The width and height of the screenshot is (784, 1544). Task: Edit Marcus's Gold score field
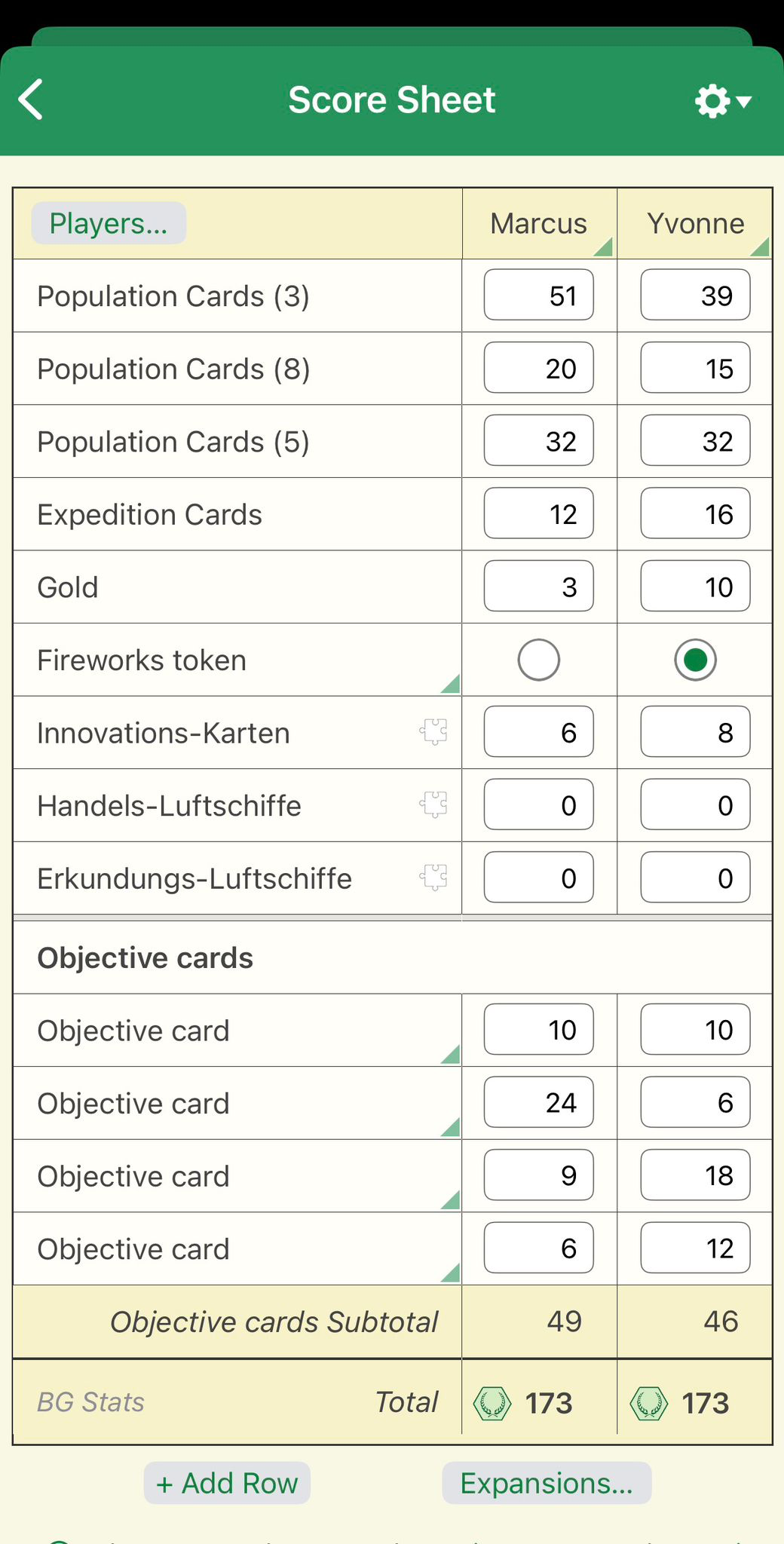pos(538,587)
